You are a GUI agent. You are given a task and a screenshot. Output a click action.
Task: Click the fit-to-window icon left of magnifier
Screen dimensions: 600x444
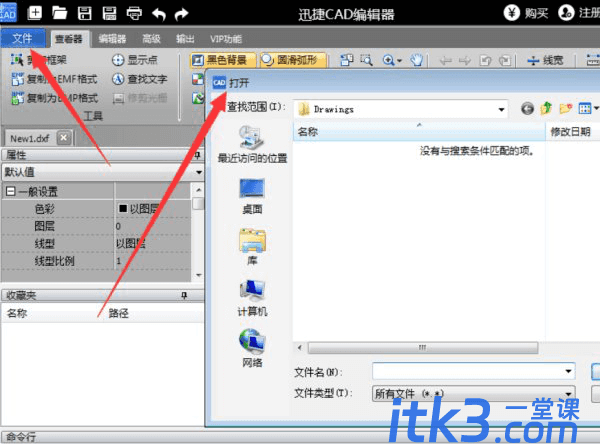click(x=347, y=60)
